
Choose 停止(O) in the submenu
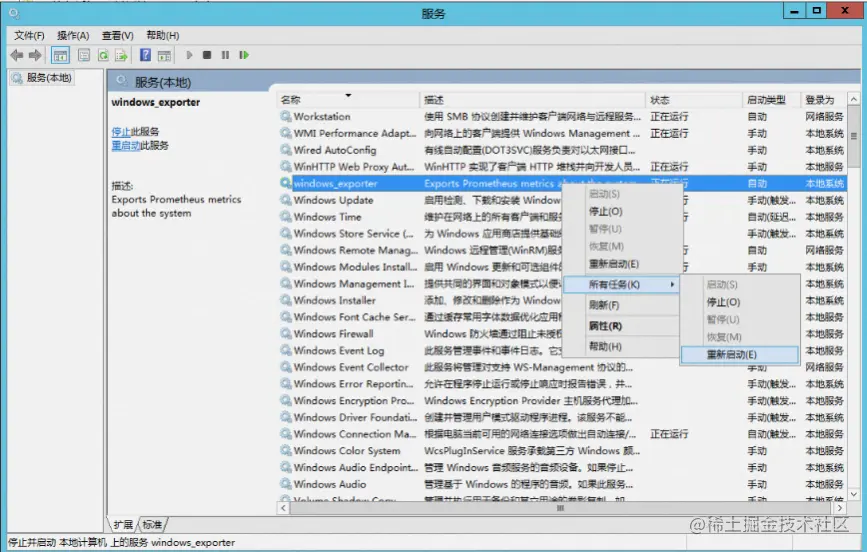[740, 302]
